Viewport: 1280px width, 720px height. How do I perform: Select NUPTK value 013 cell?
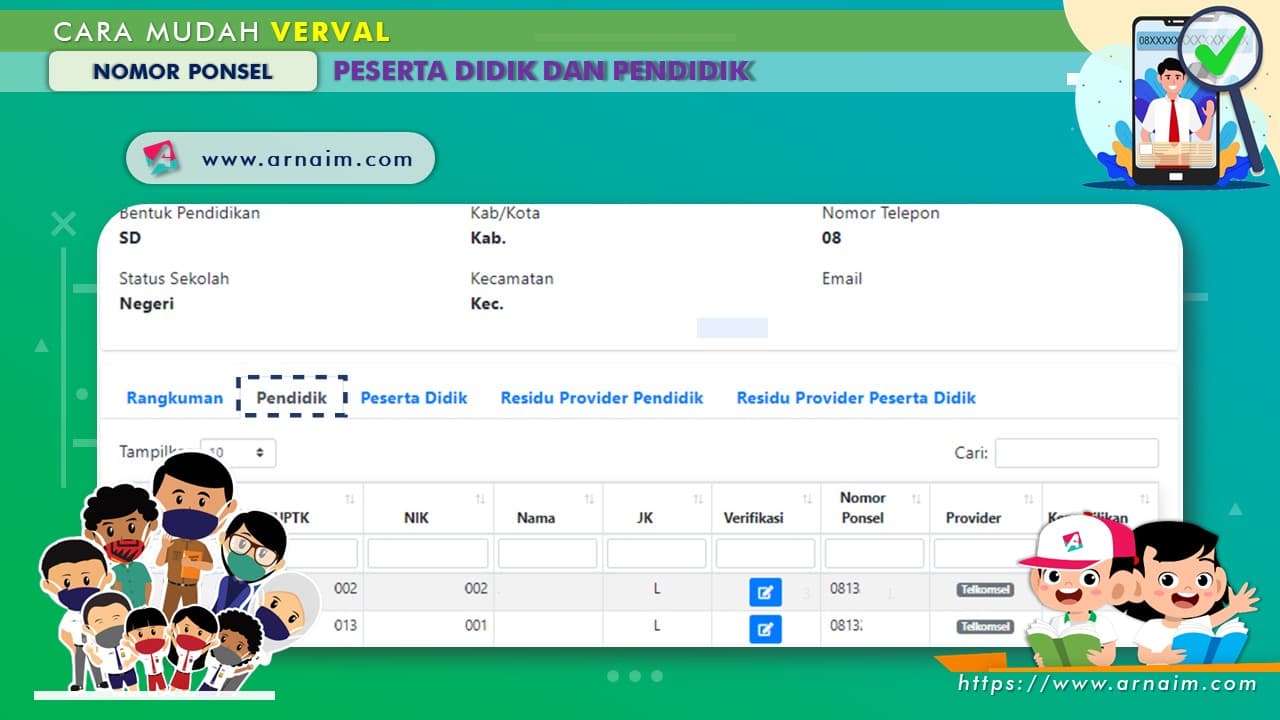pyautogui.click(x=345, y=626)
